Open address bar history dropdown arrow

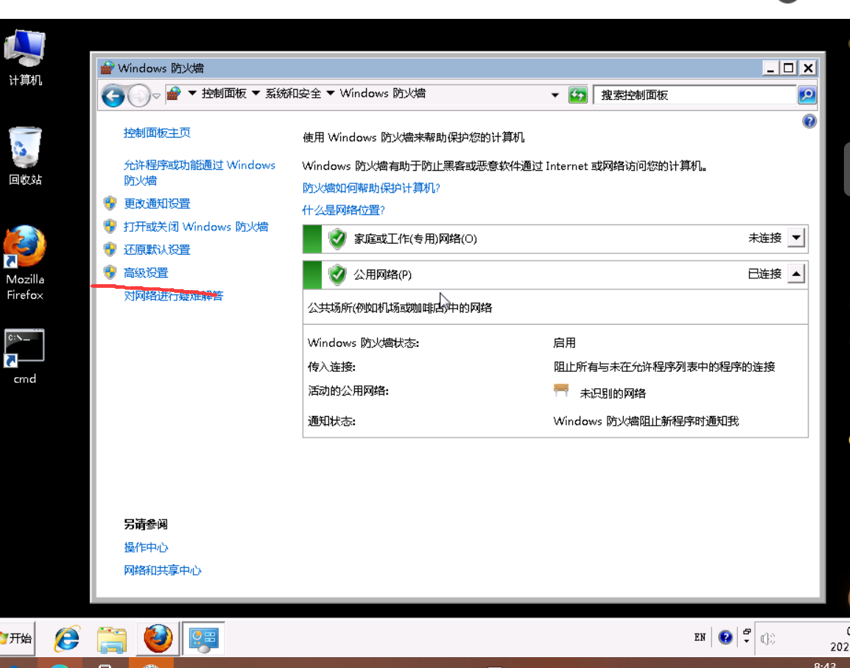coord(555,95)
